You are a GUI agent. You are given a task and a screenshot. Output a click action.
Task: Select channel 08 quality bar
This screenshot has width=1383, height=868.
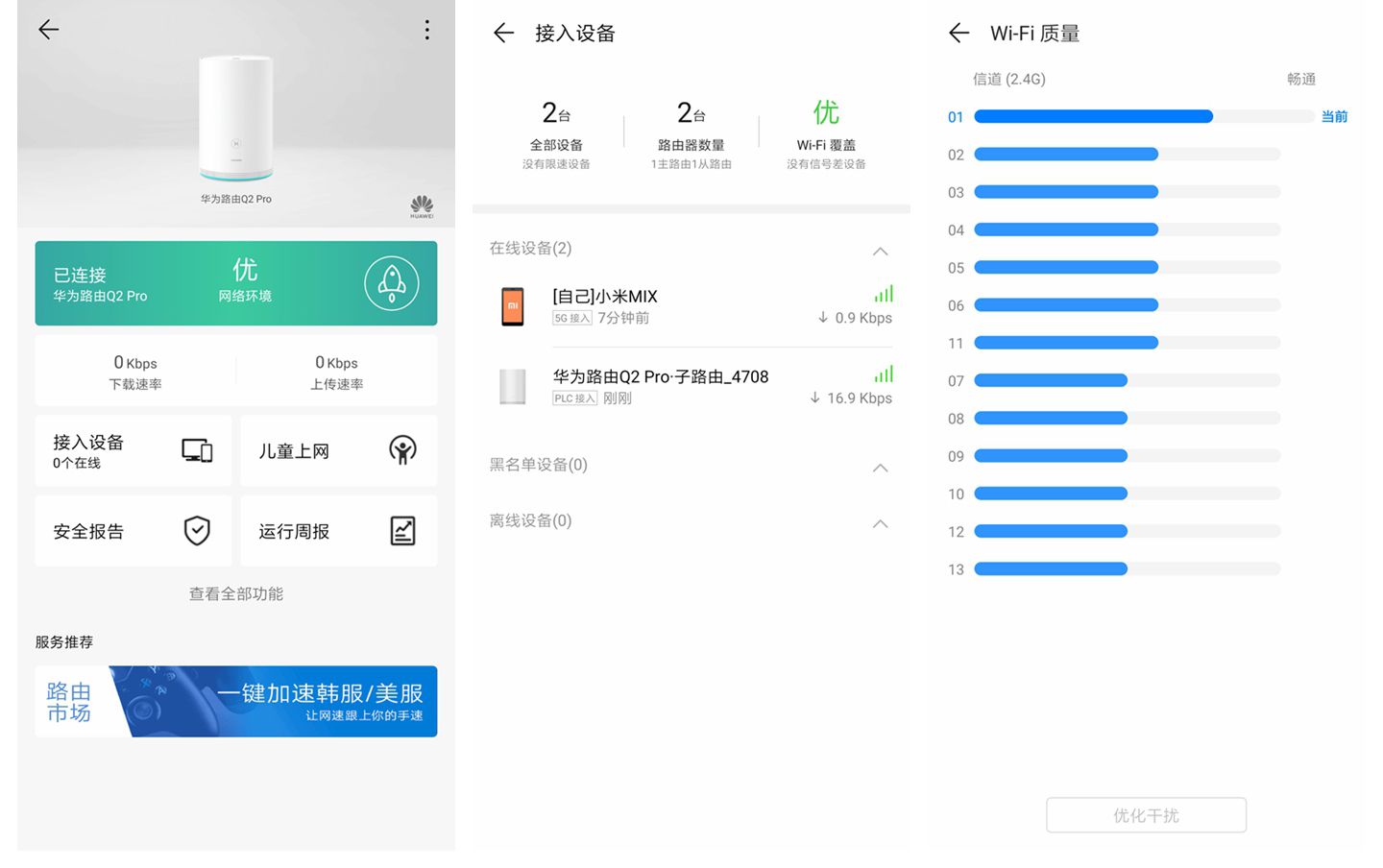click(x=1128, y=418)
